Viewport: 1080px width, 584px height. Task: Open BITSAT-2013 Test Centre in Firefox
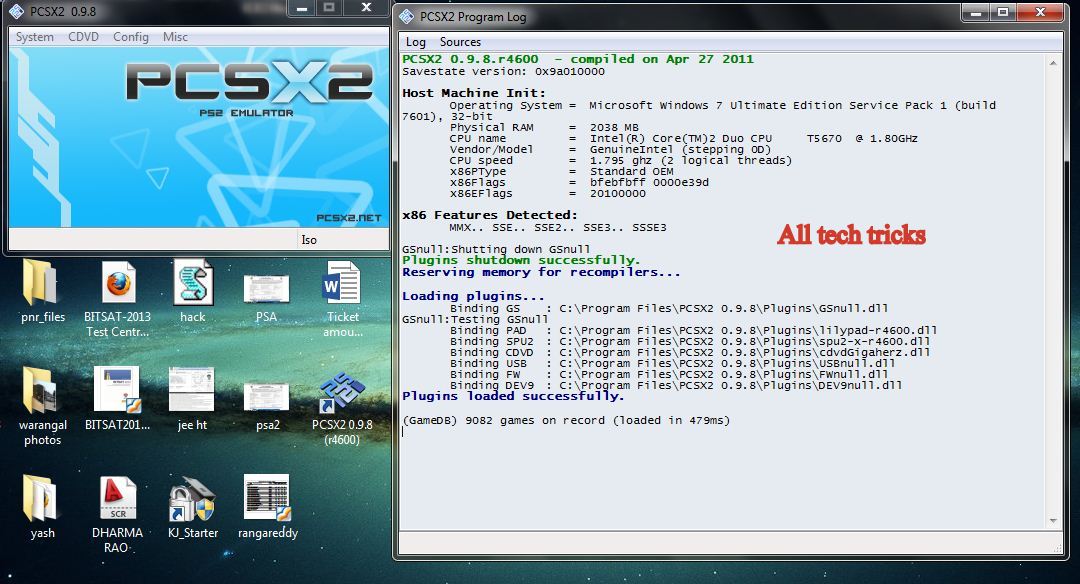[117, 285]
